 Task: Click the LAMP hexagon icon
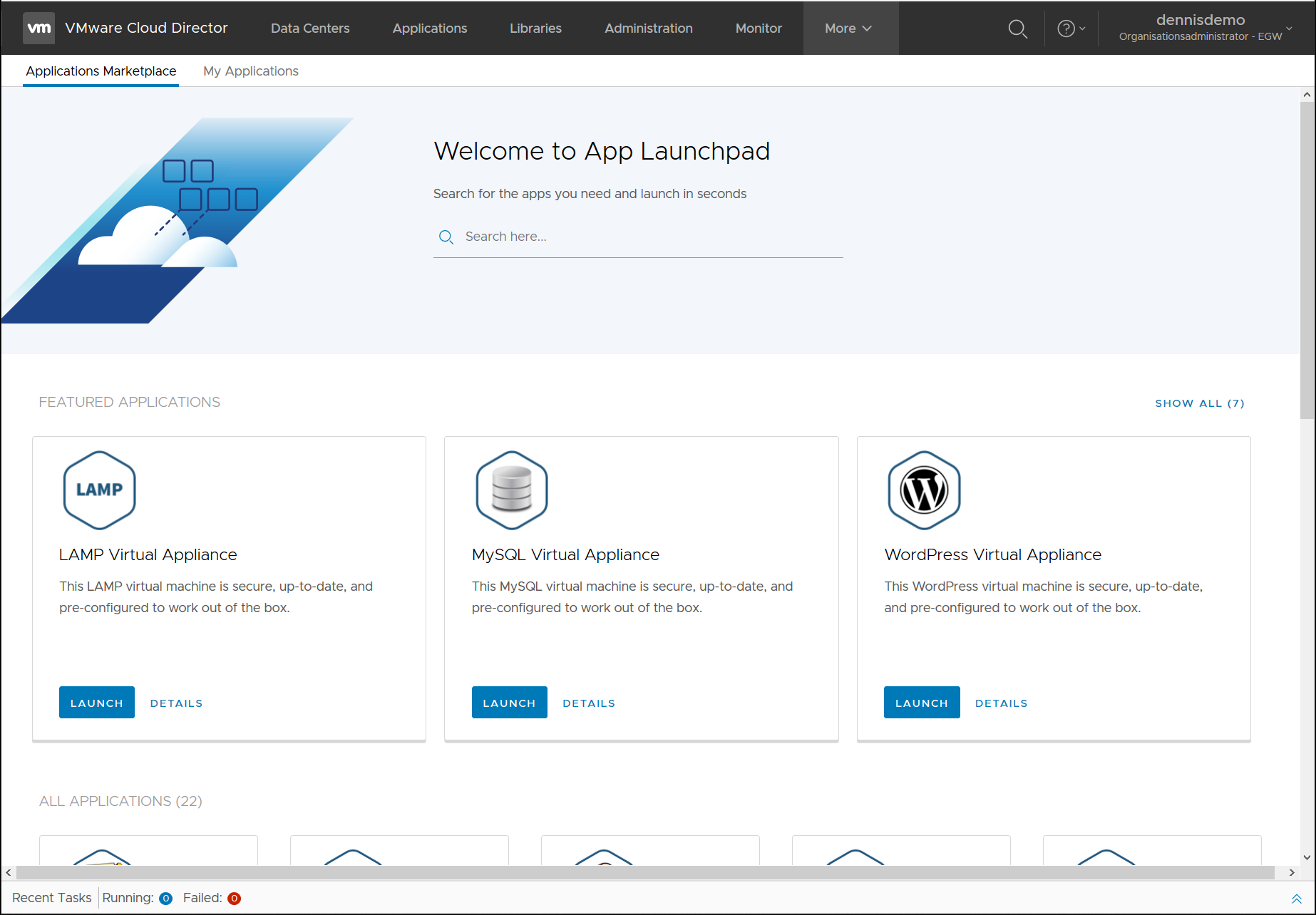[x=99, y=490]
